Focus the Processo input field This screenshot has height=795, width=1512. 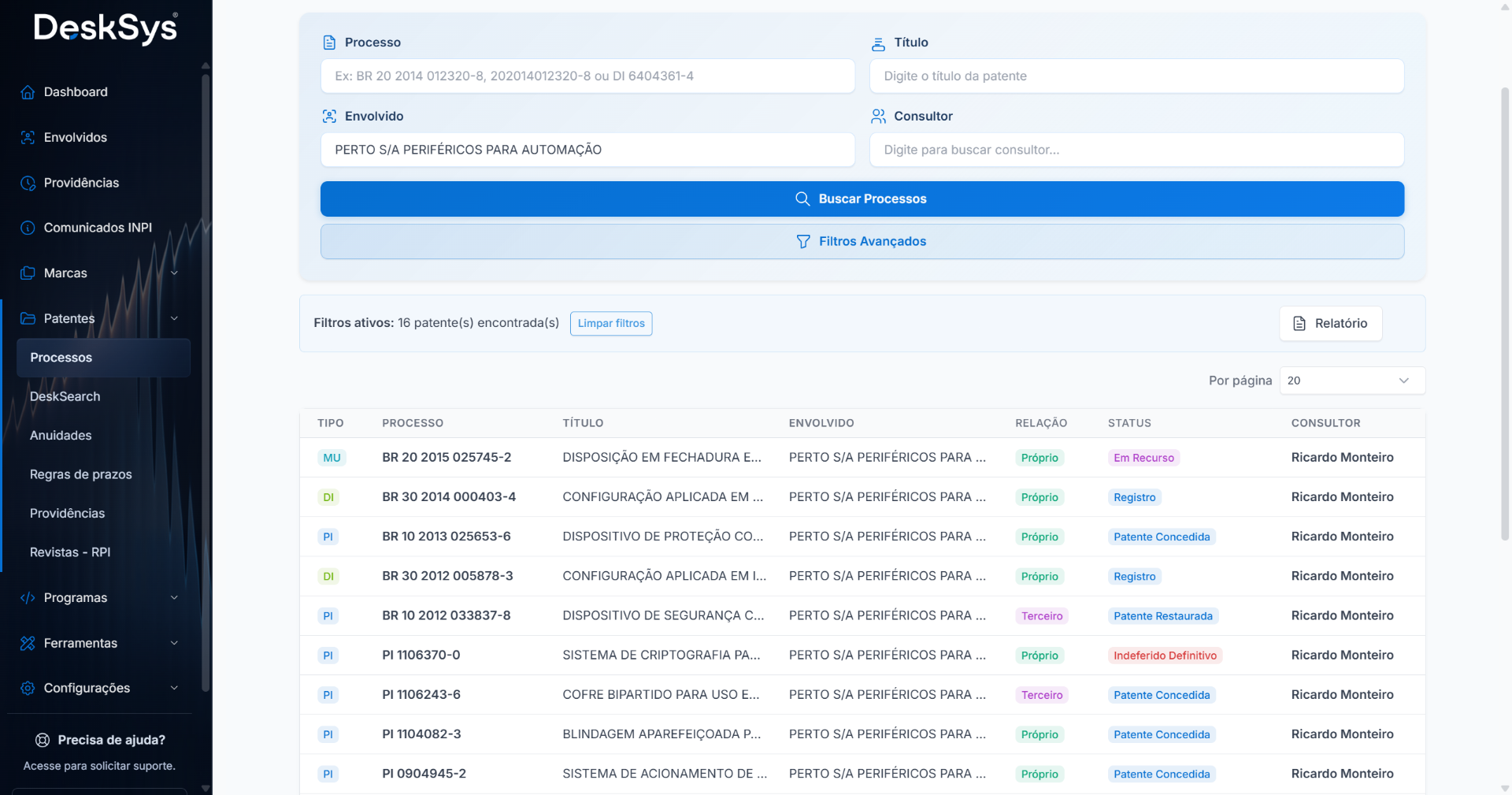coord(587,76)
